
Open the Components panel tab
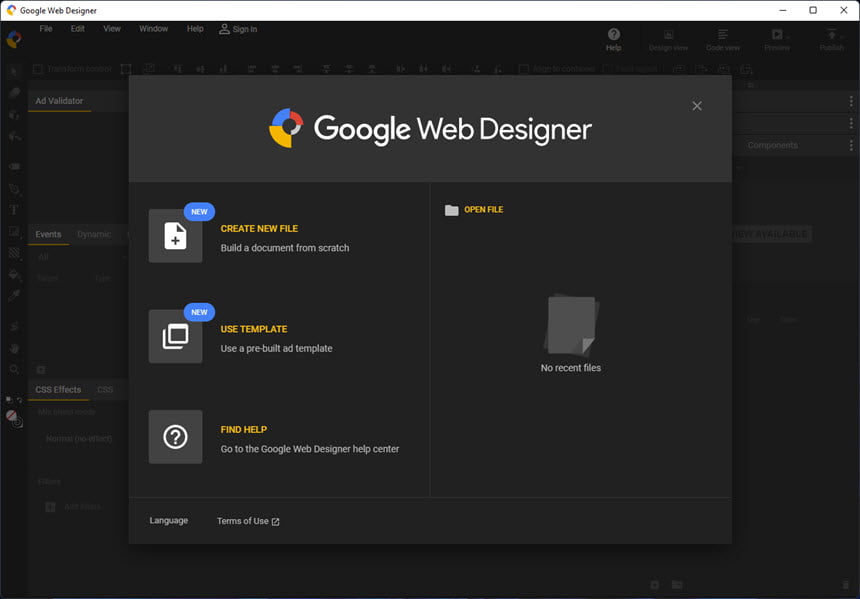[x=772, y=145]
